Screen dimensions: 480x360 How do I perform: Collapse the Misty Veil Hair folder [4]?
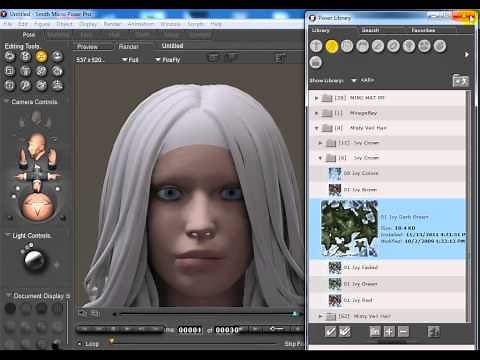(x=316, y=128)
